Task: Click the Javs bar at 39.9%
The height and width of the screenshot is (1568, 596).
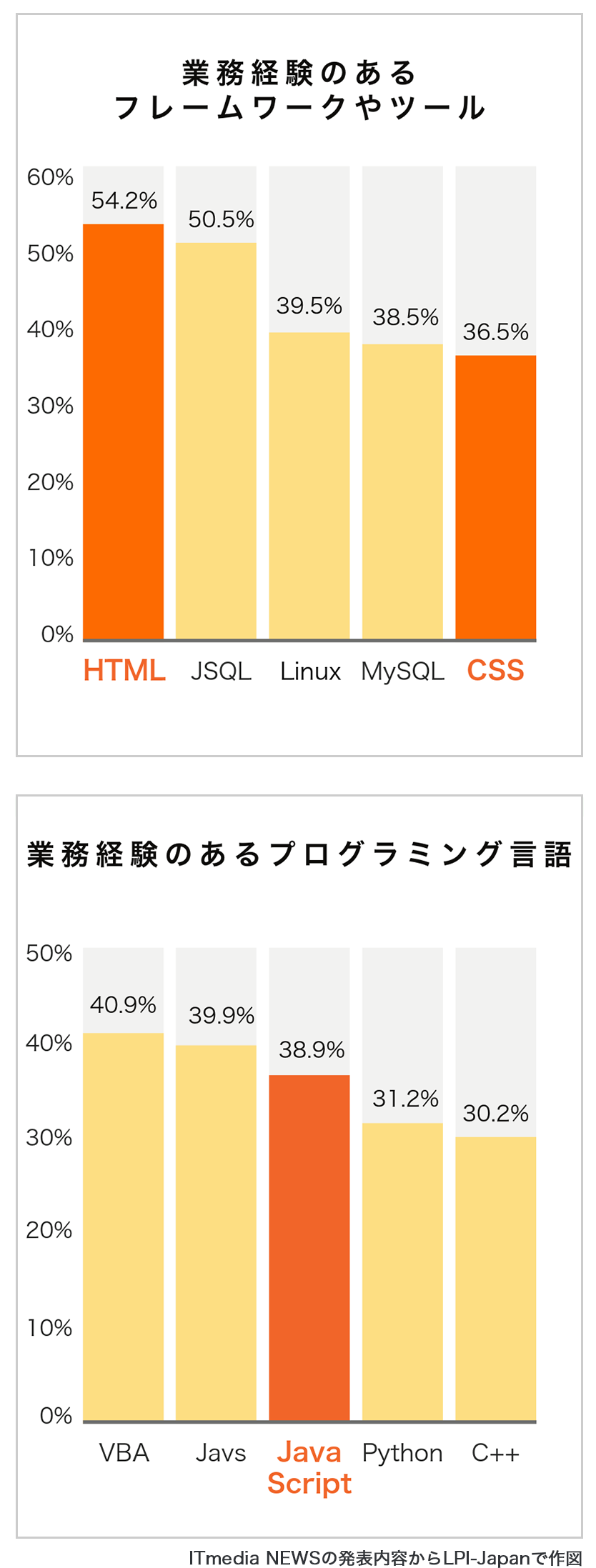Action: click(216, 1232)
